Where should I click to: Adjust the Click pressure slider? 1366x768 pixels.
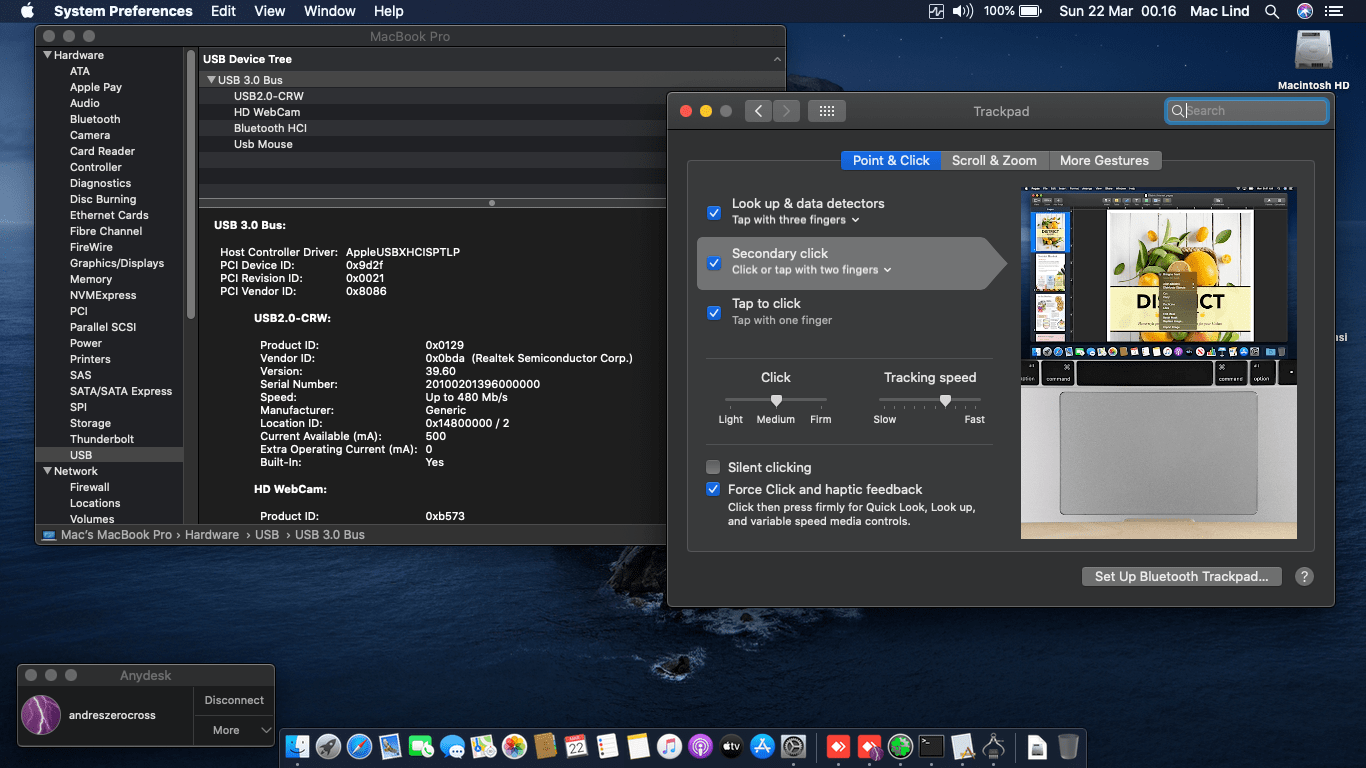click(x=776, y=400)
